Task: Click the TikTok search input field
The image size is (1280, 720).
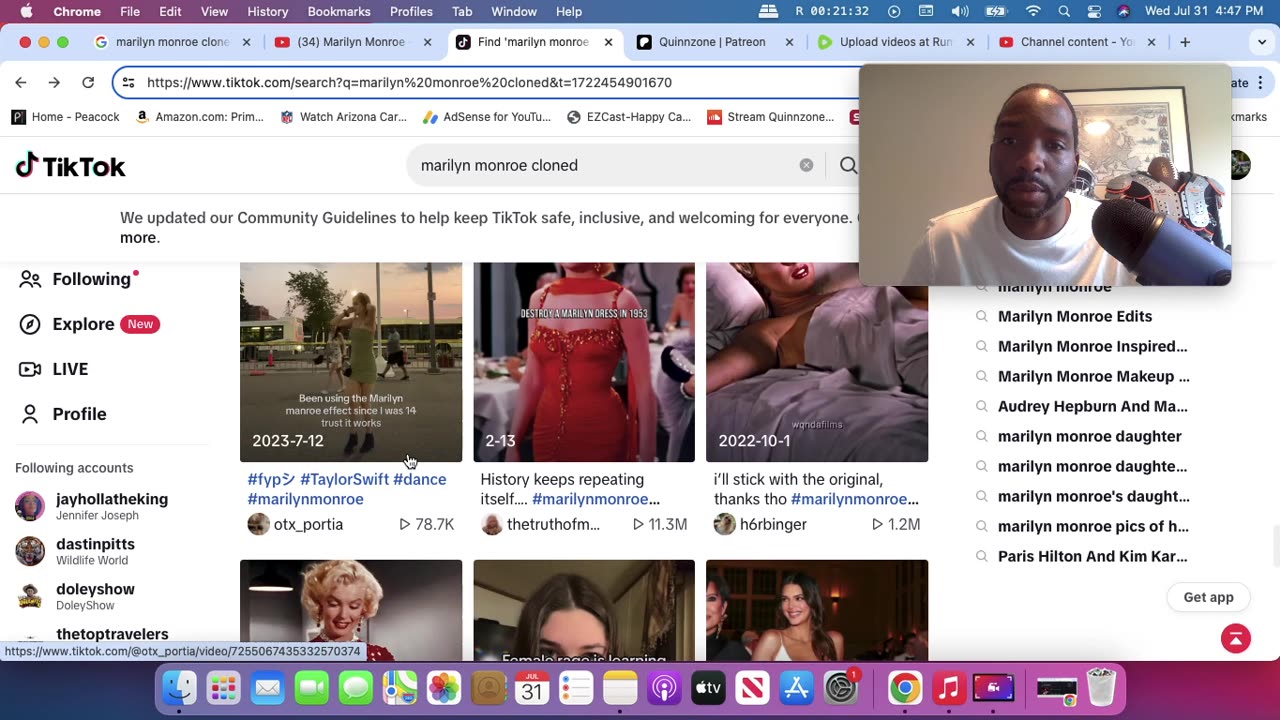Action: 605,165
